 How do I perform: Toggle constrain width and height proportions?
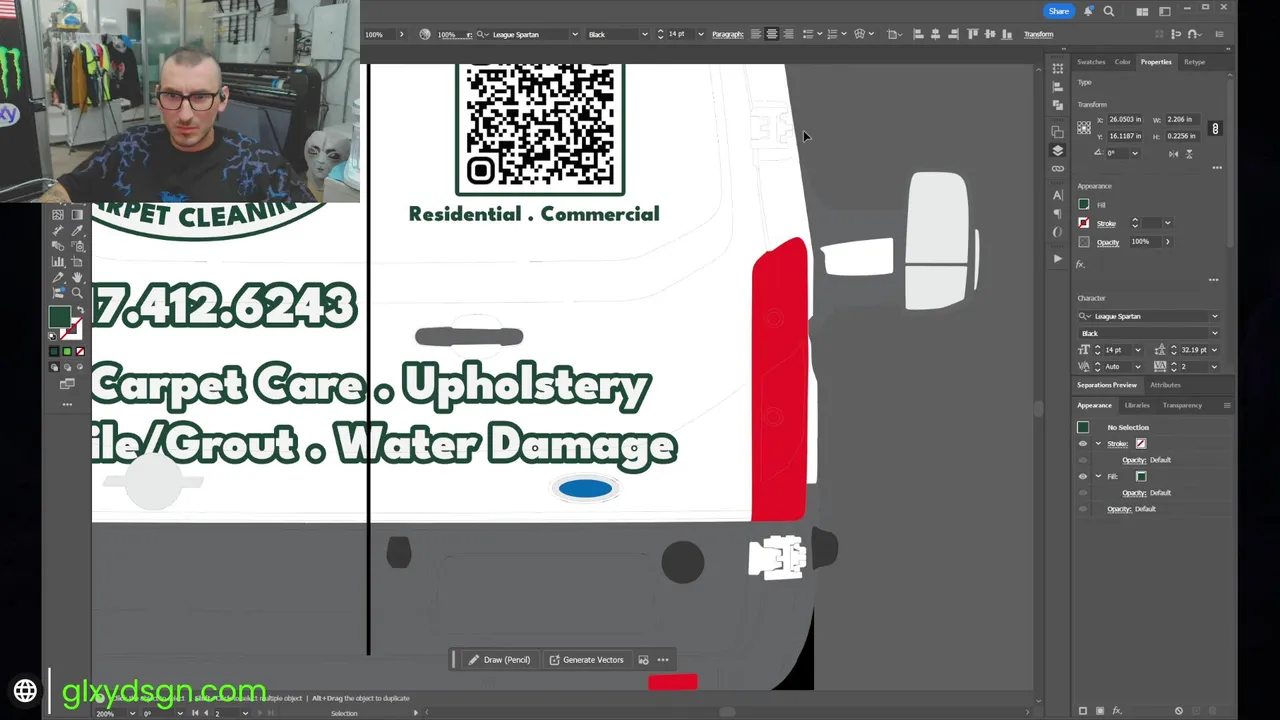pyautogui.click(x=1215, y=128)
